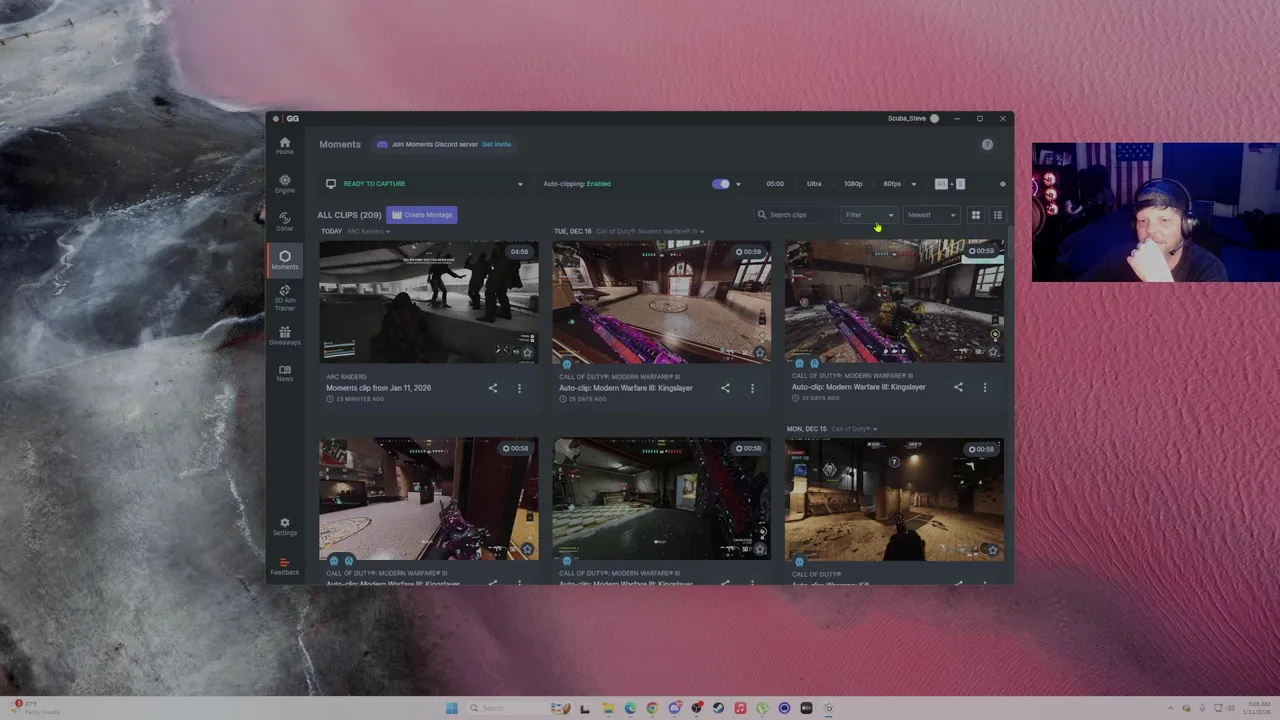Open the Home section in sidebar
Image resolution: width=1280 pixels, height=720 pixels.
point(285,146)
